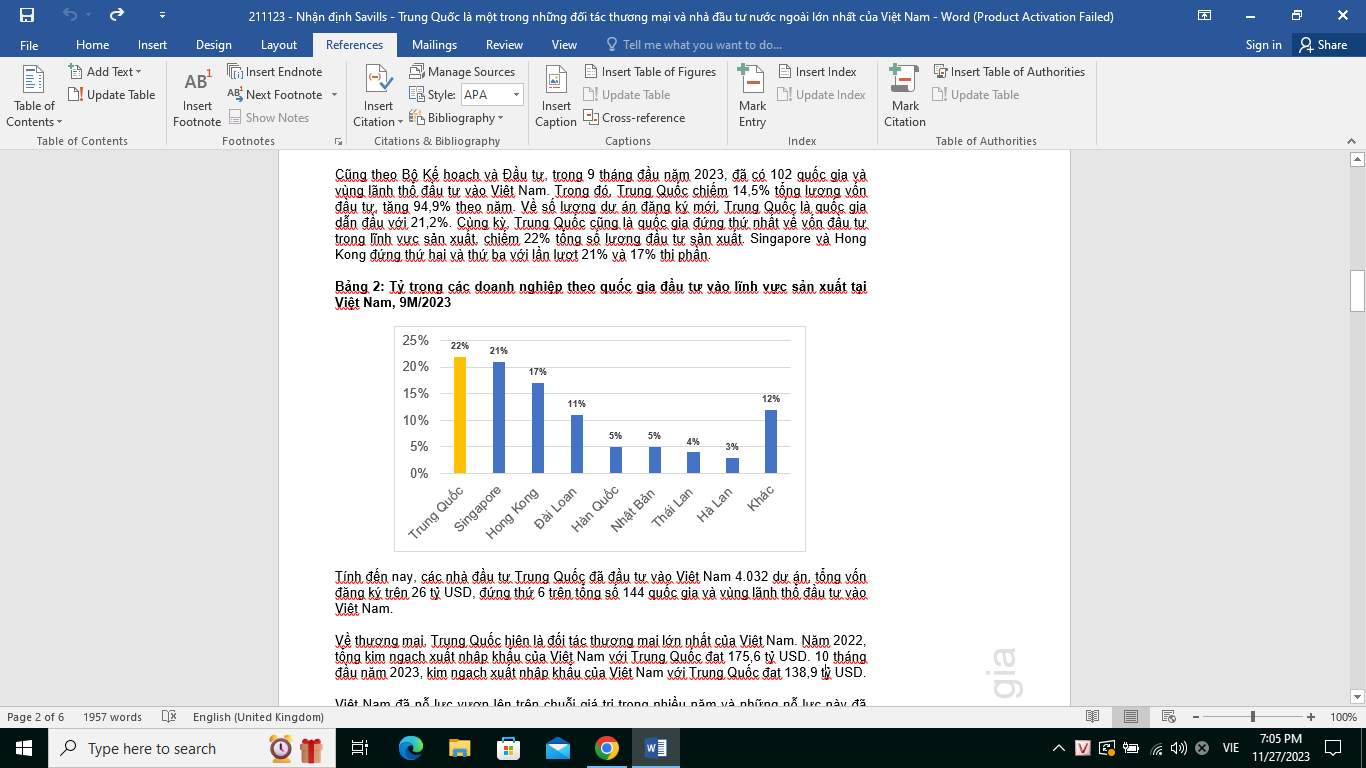Click the Update Table button under Add Text
This screenshot has height=768, width=1366.
click(x=112, y=95)
